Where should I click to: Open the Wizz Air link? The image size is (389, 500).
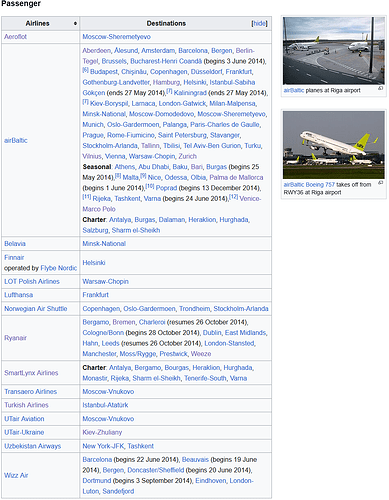point(16,475)
